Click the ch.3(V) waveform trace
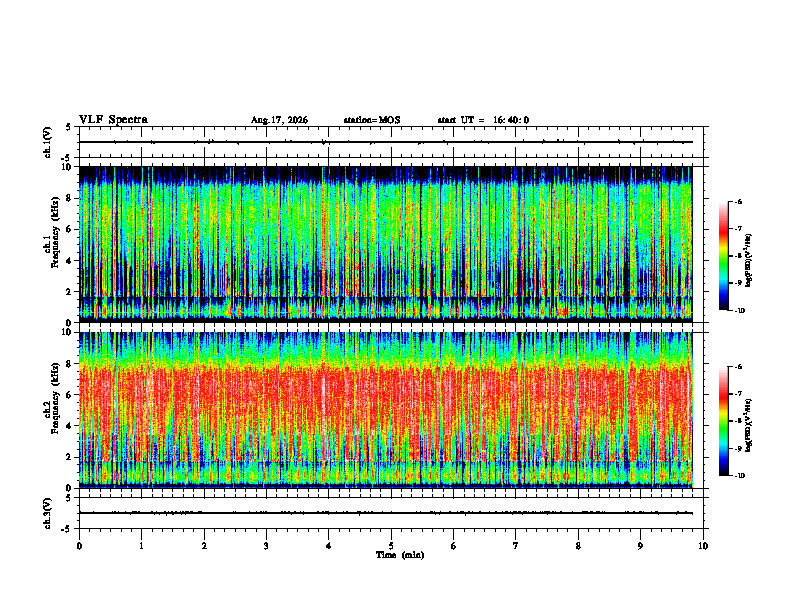792x612 pixels. 385,513
